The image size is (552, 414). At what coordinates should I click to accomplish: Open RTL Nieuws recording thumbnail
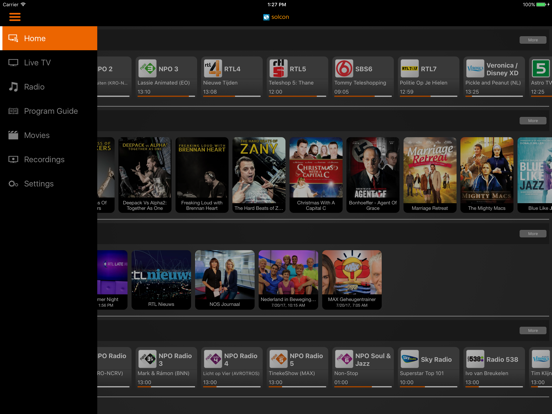[161, 280]
